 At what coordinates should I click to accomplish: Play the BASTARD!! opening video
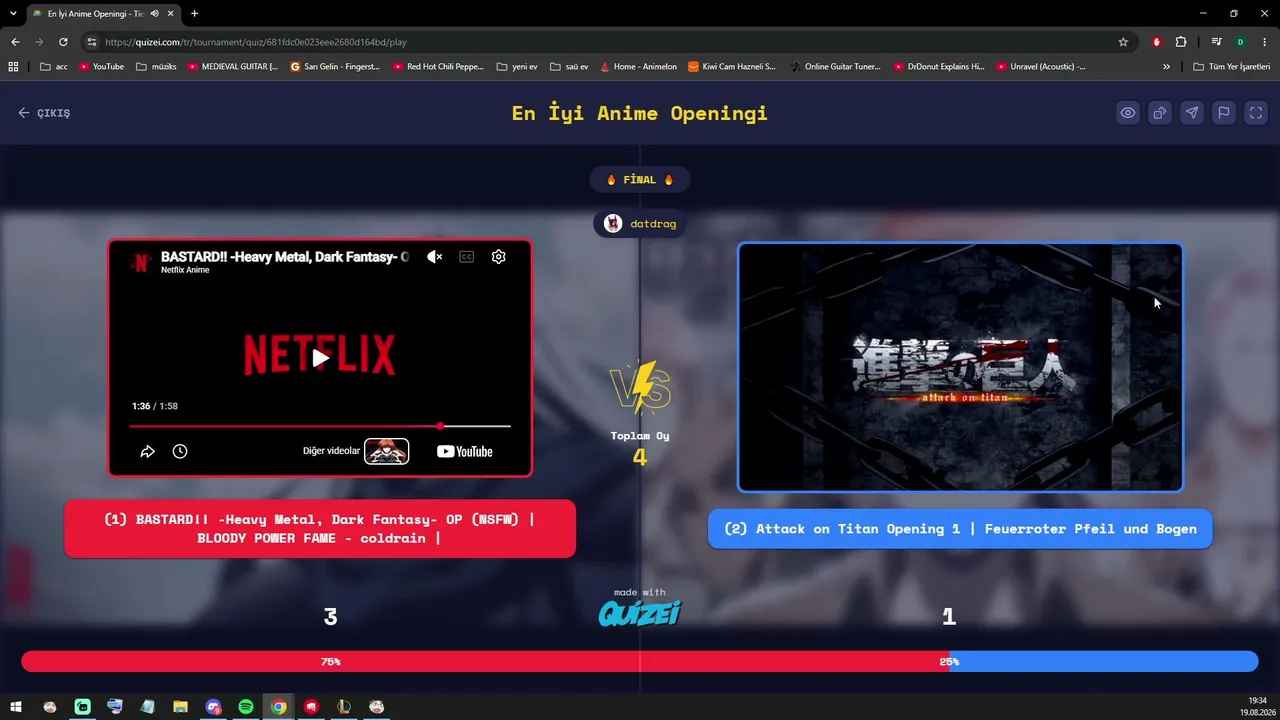pyautogui.click(x=320, y=358)
